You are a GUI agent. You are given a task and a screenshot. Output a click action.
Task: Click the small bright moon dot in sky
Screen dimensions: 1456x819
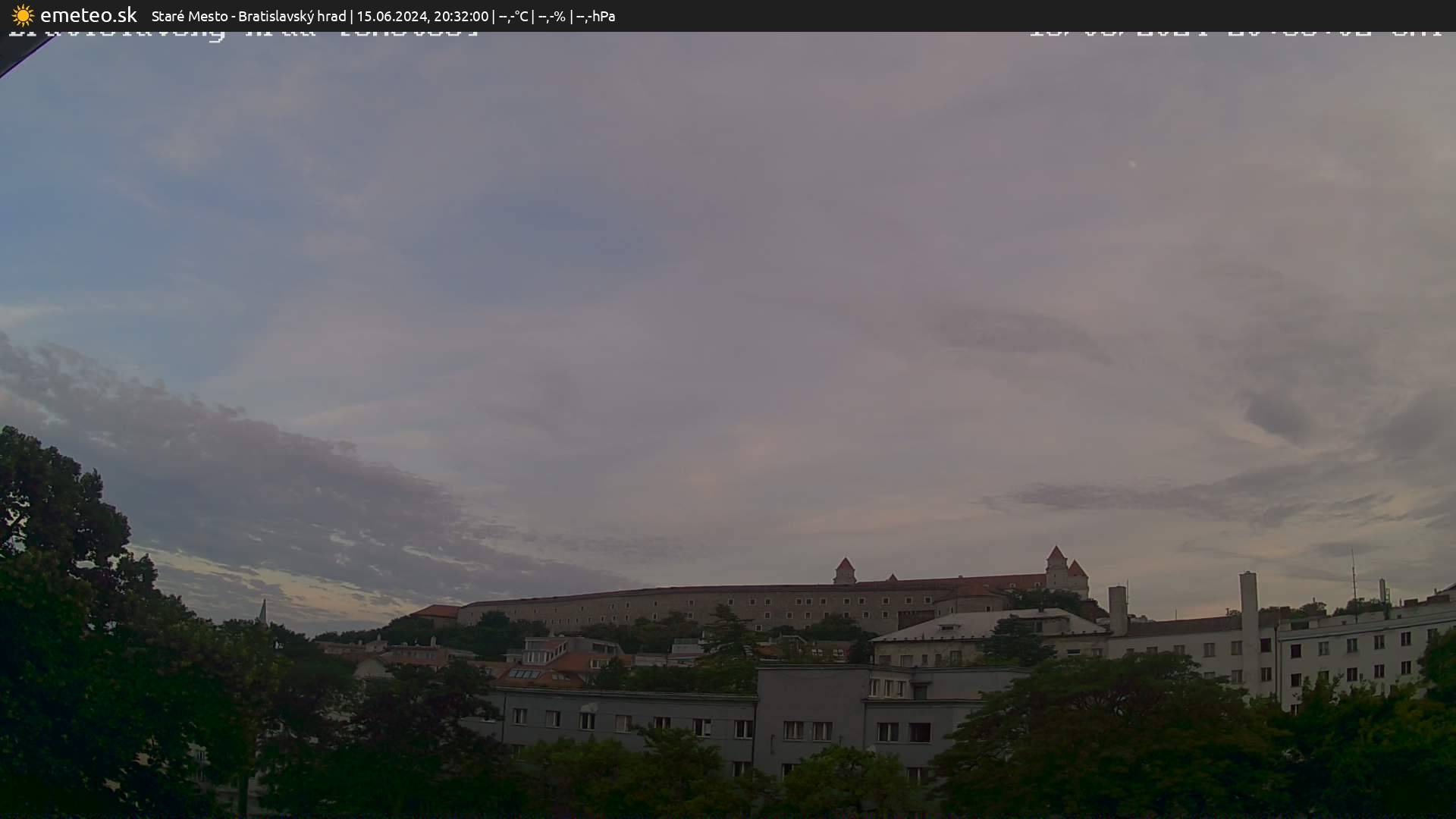1132,163
